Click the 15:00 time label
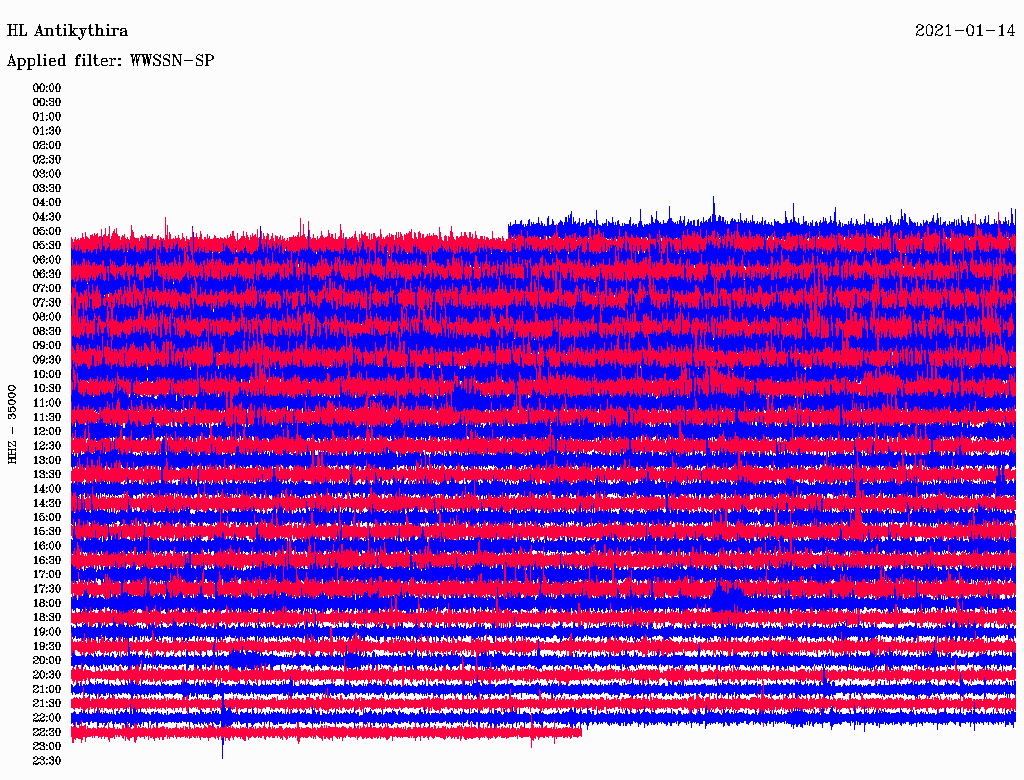 point(47,517)
